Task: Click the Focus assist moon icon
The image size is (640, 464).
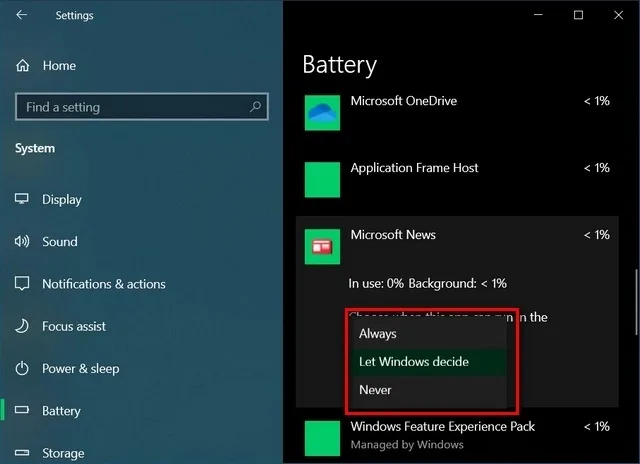Action: [22, 326]
